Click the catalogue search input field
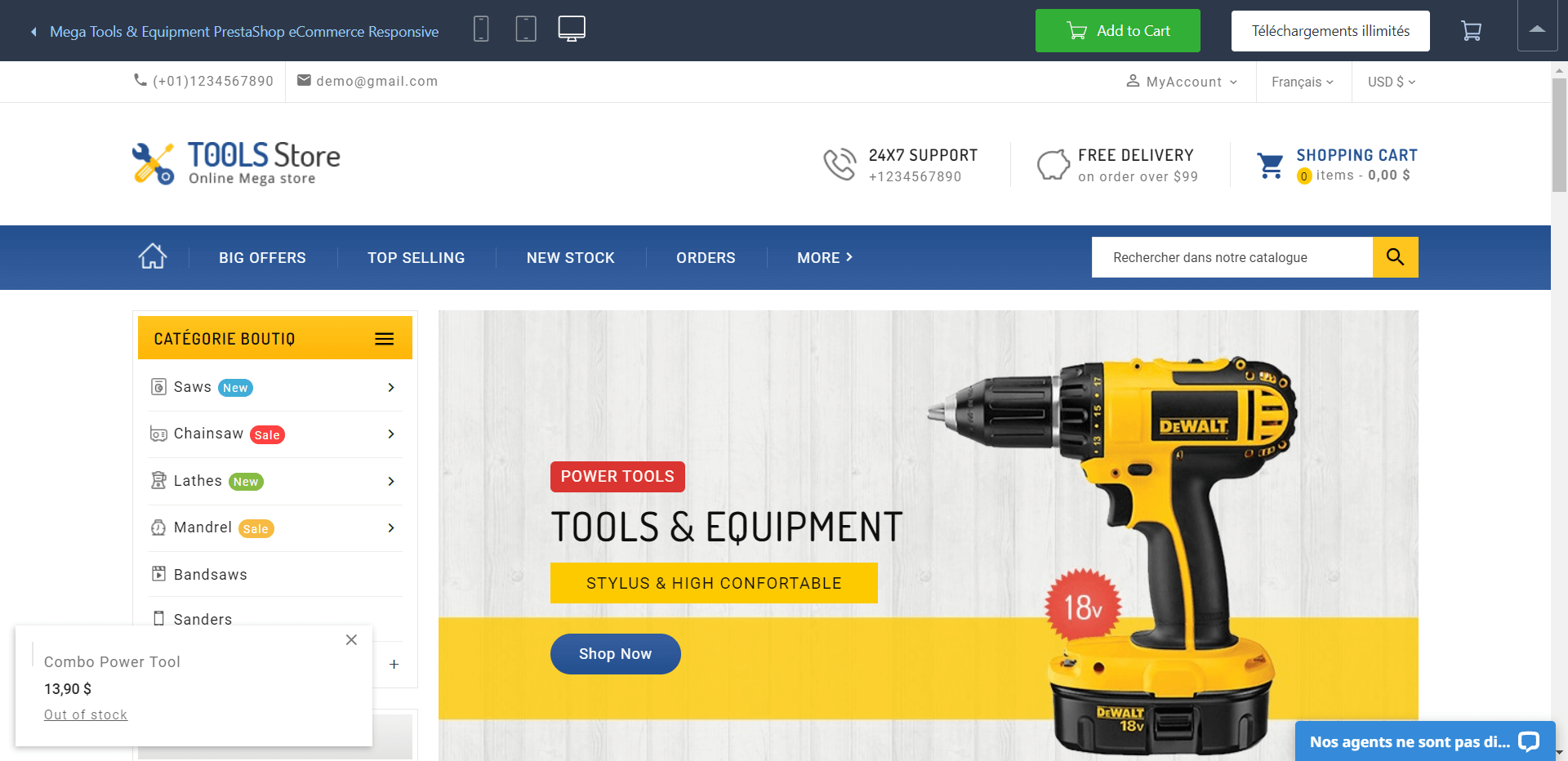This screenshot has height=761, width=1568. (1232, 257)
